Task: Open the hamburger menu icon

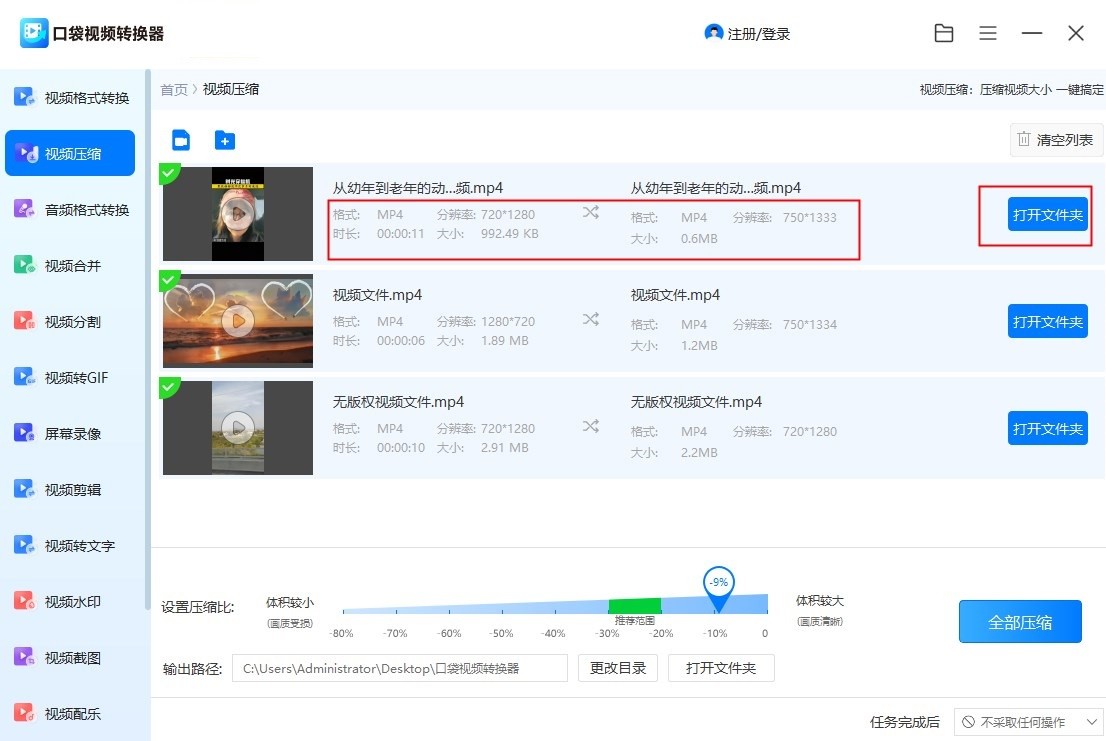Action: [x=988, y=33]
